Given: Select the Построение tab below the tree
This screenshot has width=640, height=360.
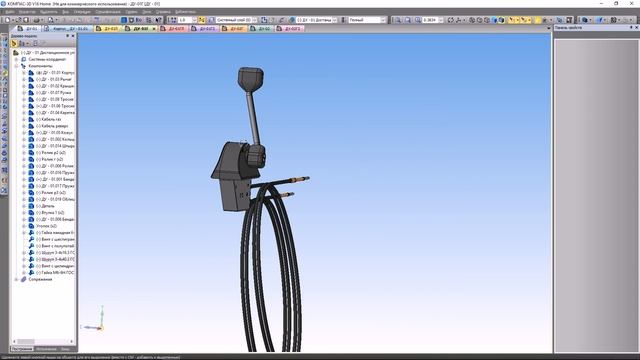Looking at the screenshot, I should coord(22,349).
